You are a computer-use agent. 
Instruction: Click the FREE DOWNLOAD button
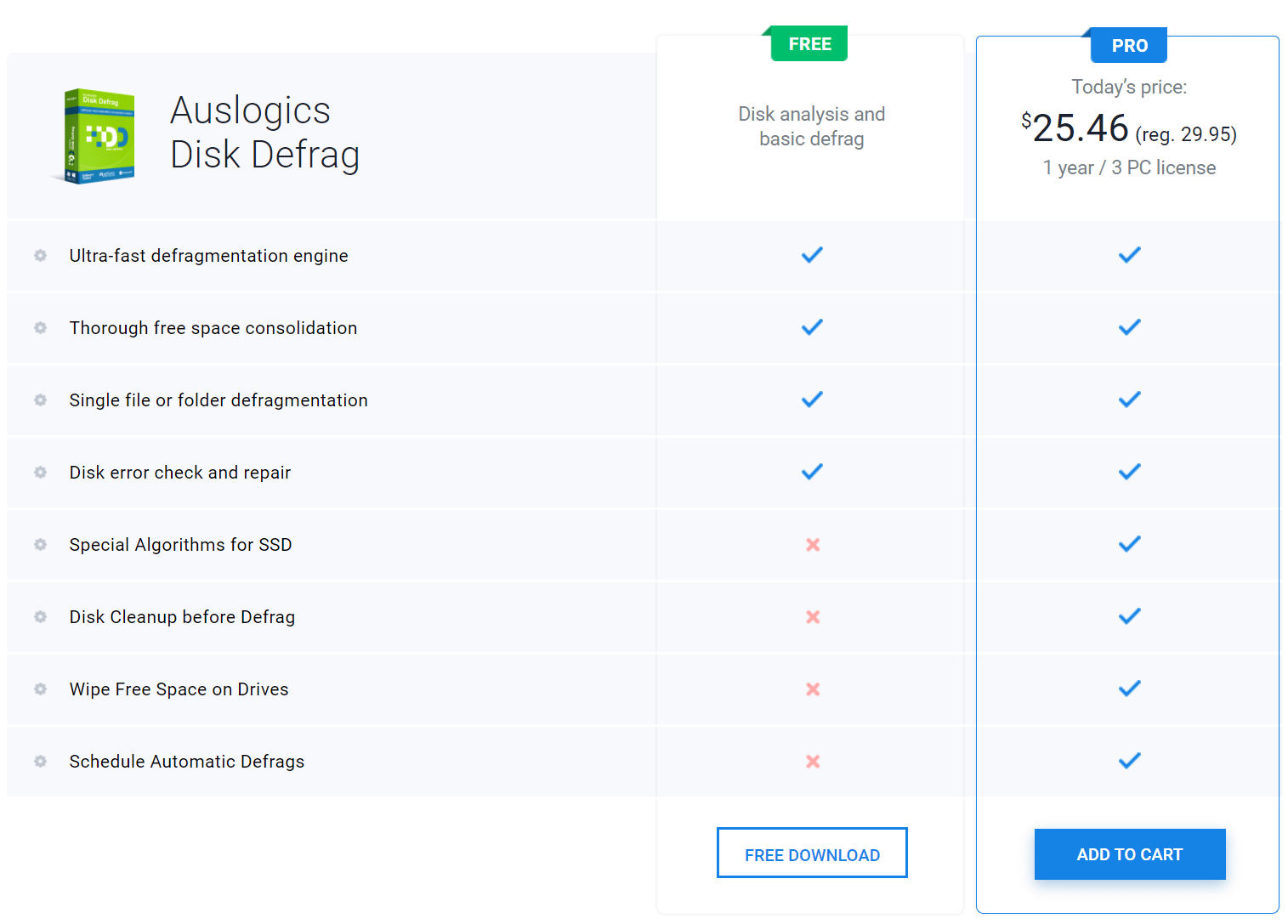(812, 853)
